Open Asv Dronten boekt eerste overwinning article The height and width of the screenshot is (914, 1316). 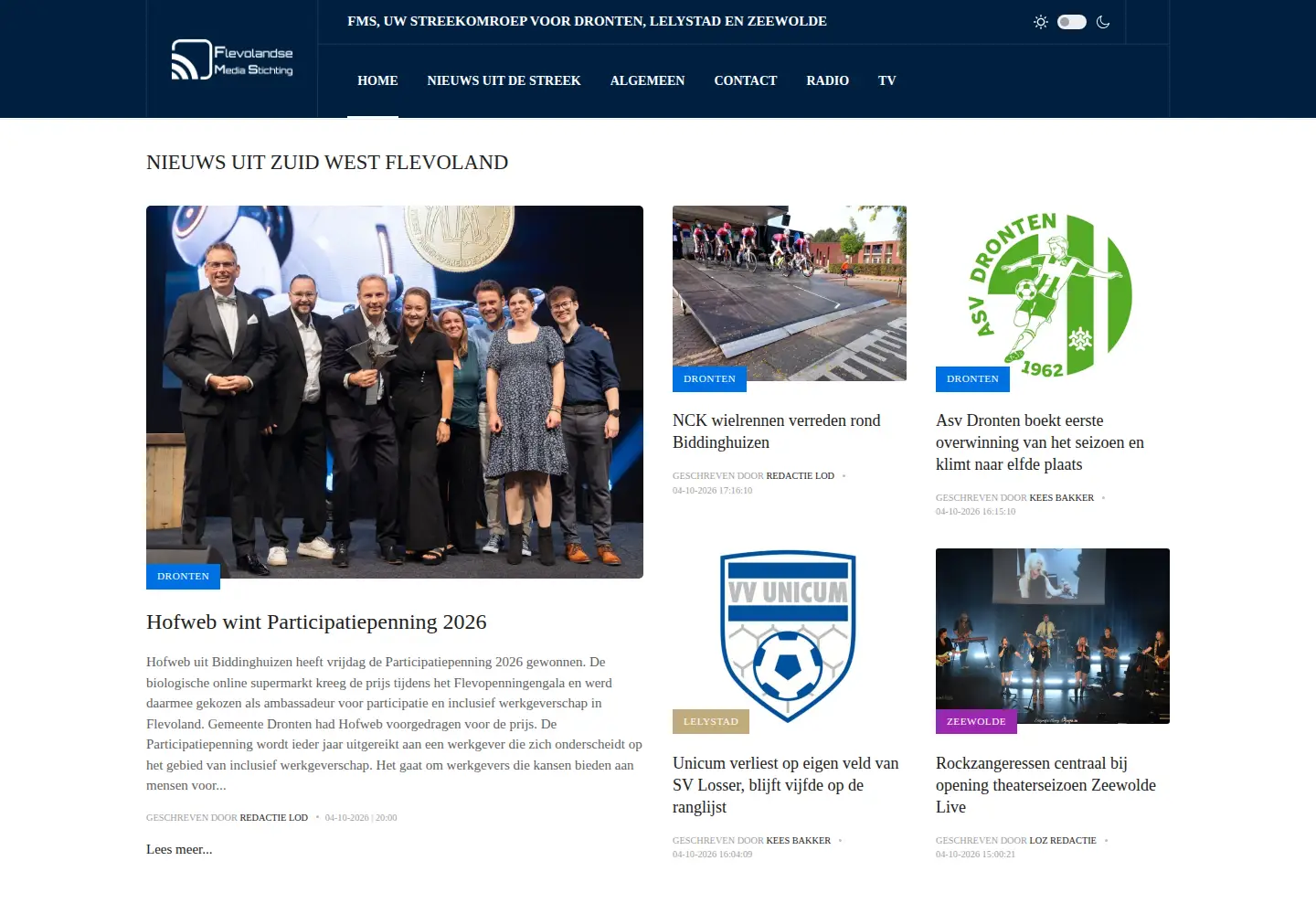1040,442
